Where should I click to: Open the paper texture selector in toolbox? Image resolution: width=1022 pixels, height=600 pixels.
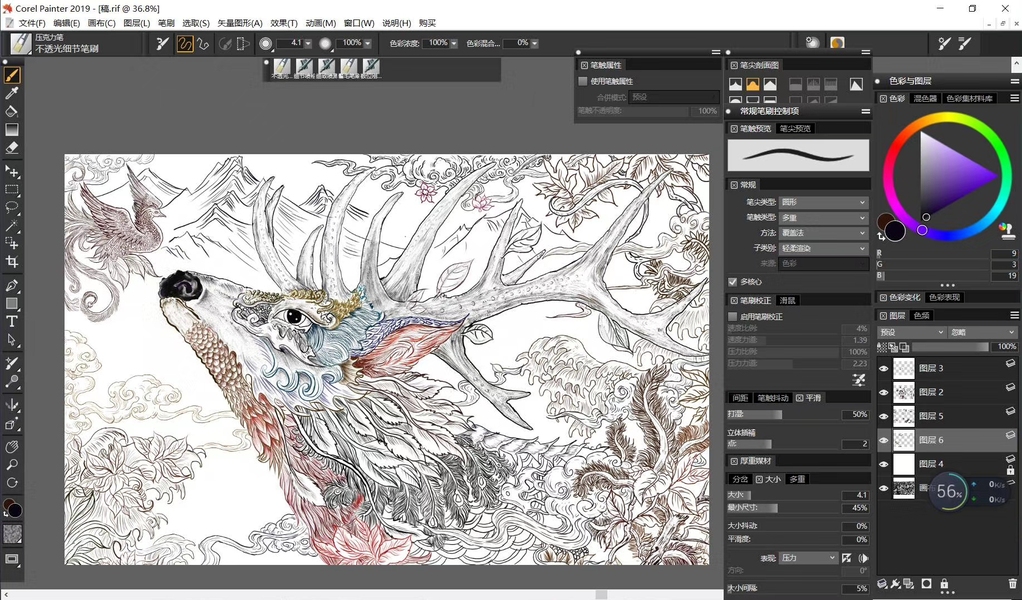12,534
